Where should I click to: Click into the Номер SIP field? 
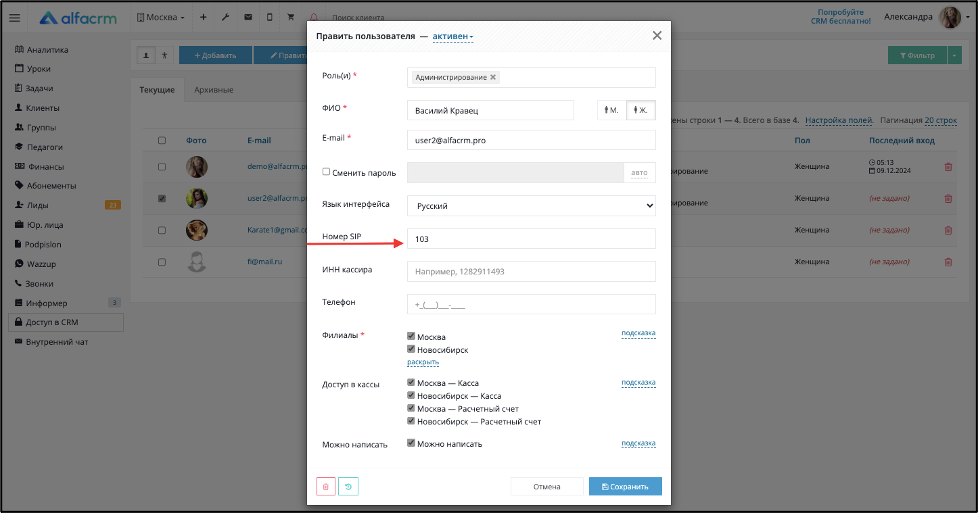coord(531,239)
